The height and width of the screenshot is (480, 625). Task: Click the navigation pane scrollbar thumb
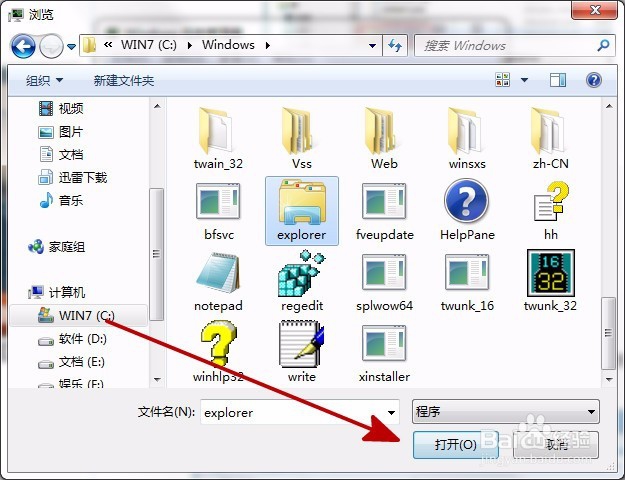point(156,254)
